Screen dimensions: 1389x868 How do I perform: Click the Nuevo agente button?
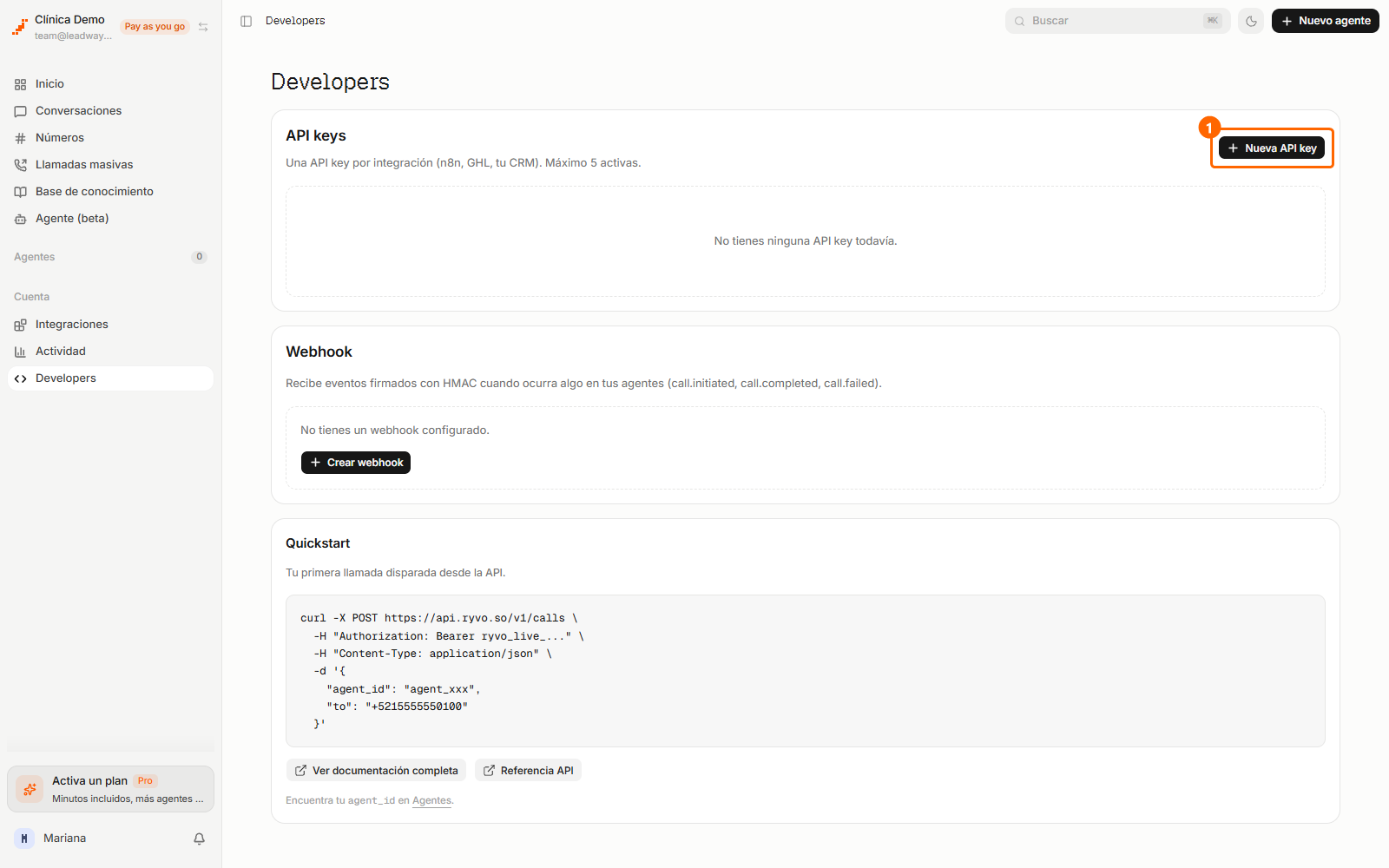(1326, 21)
